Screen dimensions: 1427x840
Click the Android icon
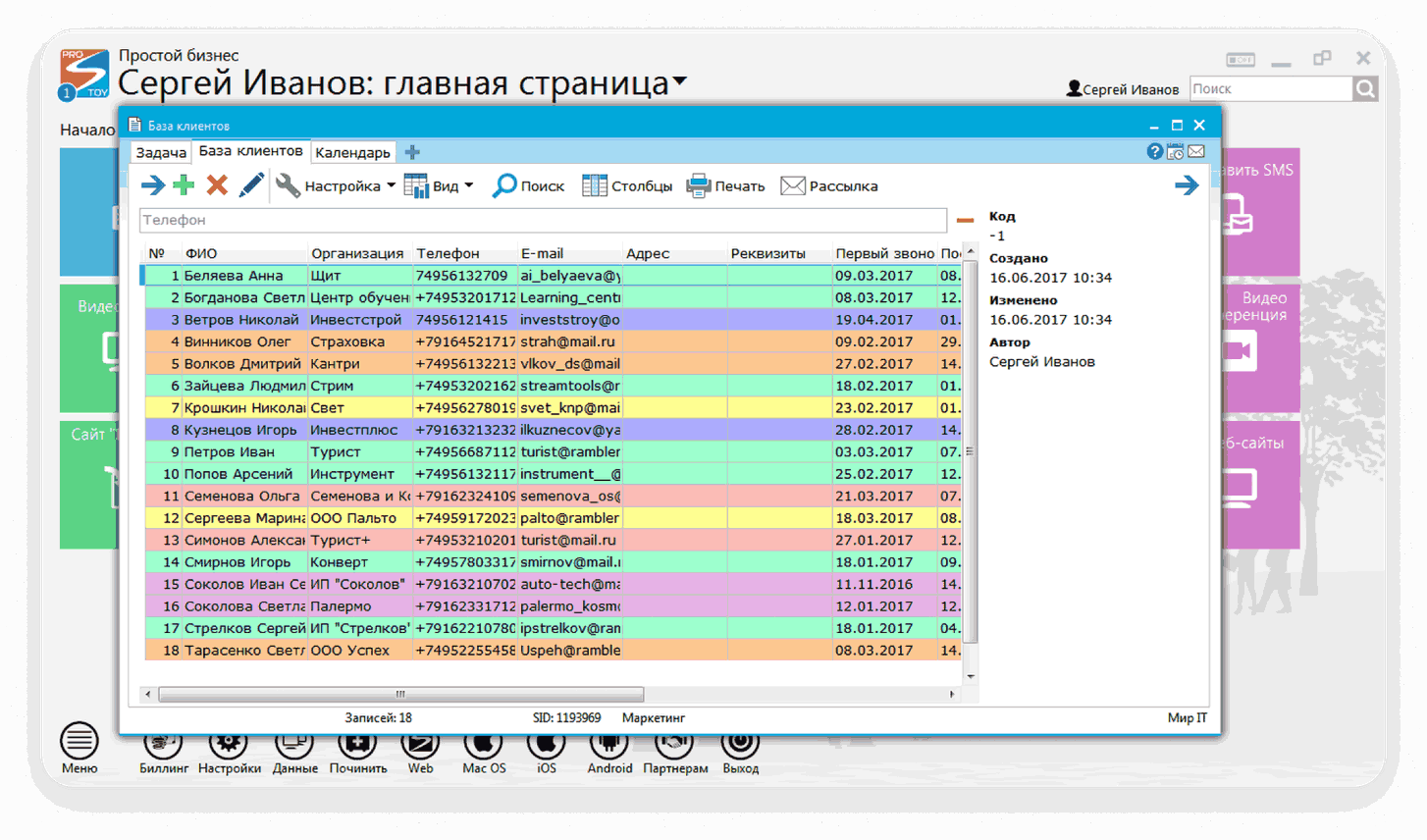click(x=609, y=754)
